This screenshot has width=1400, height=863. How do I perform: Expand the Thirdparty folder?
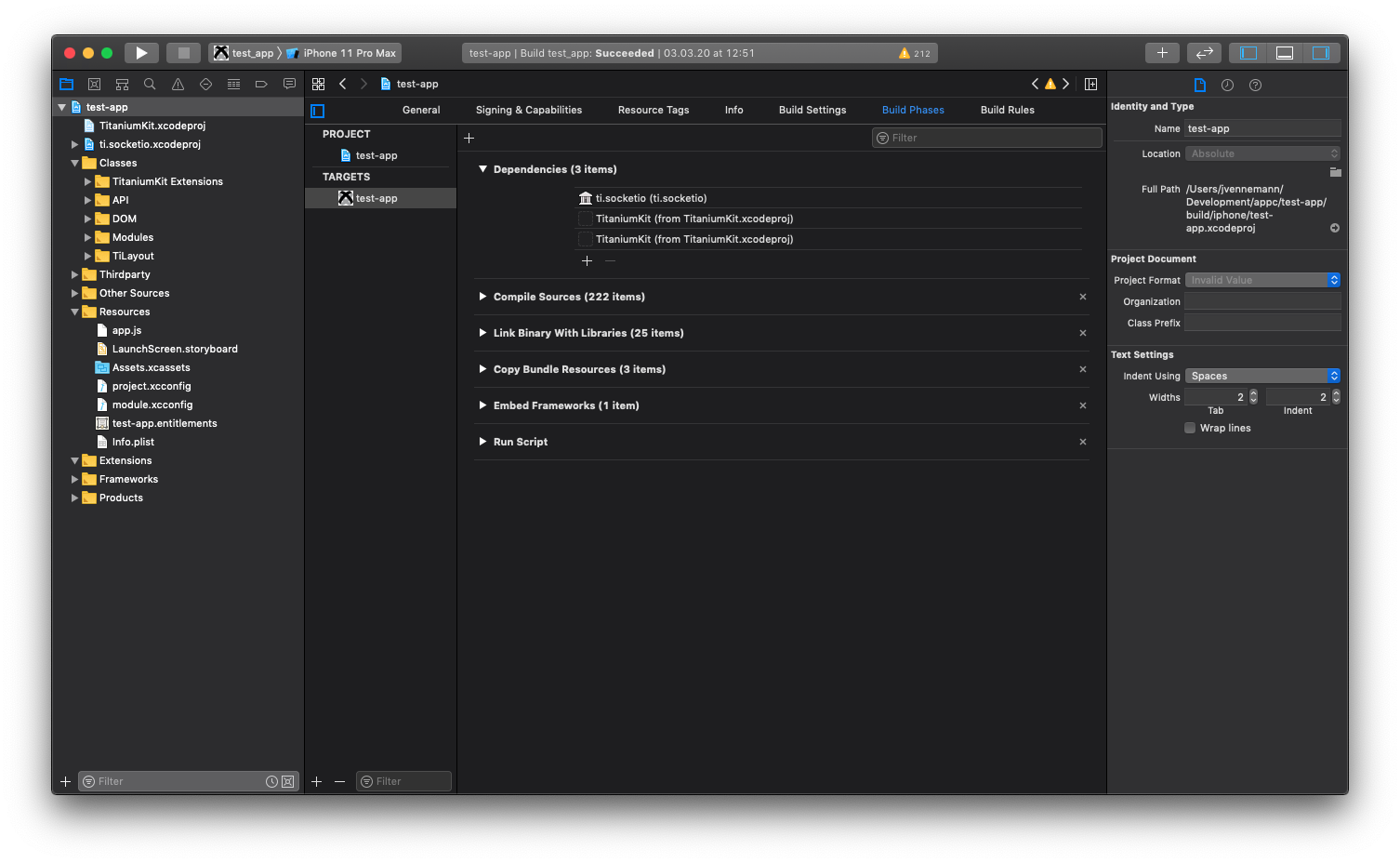tap(75, 274)
